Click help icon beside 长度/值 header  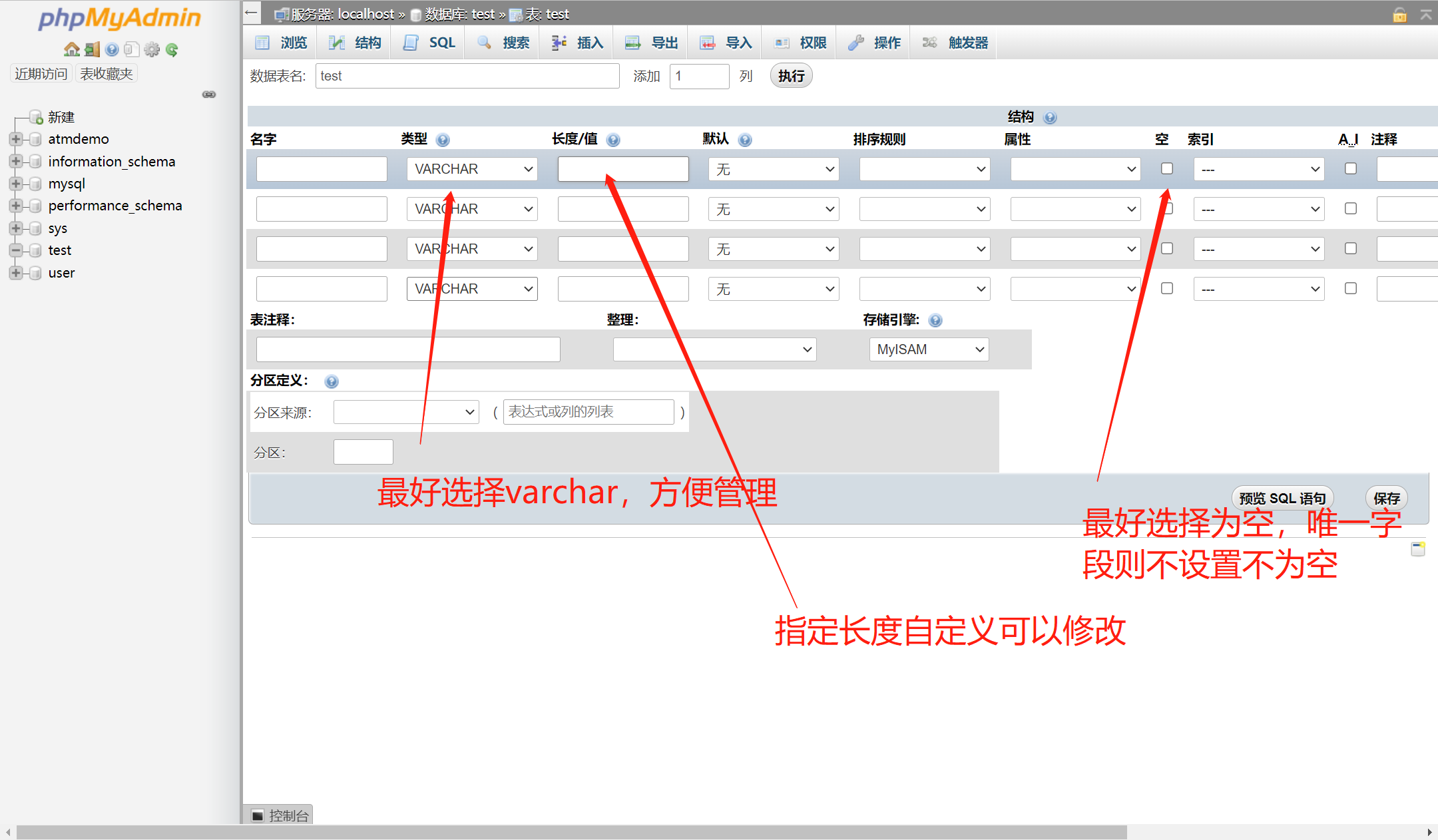[613, 140]
